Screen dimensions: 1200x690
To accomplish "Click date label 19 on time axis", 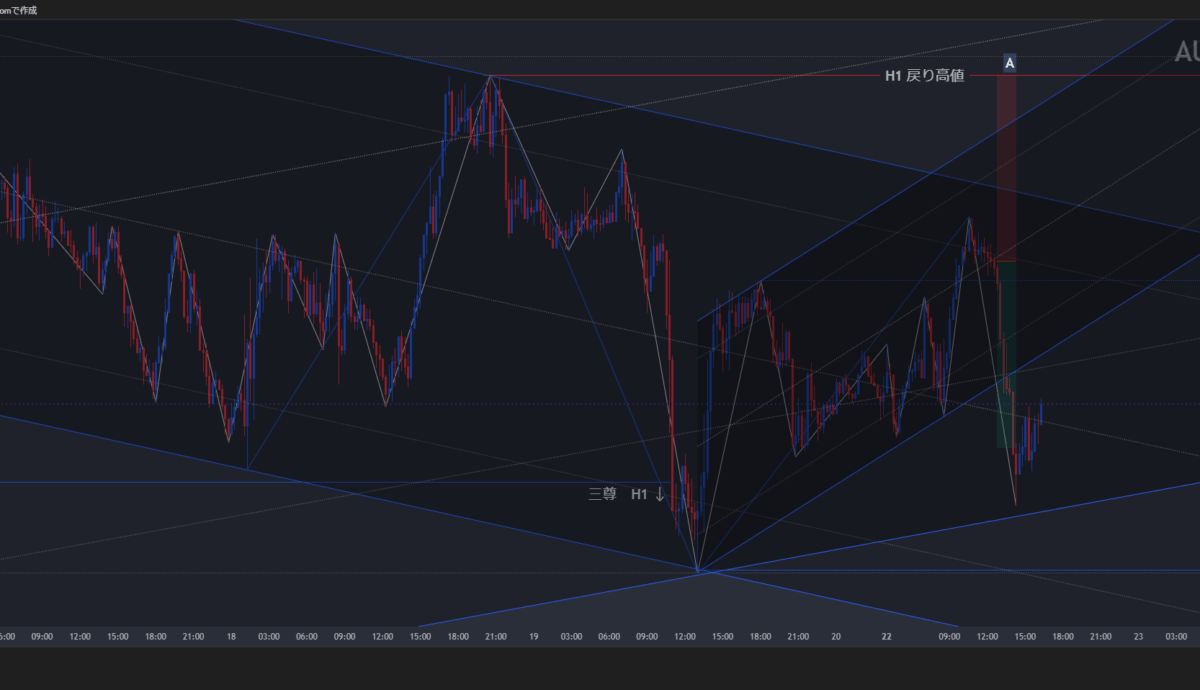I will coord(533,636).
